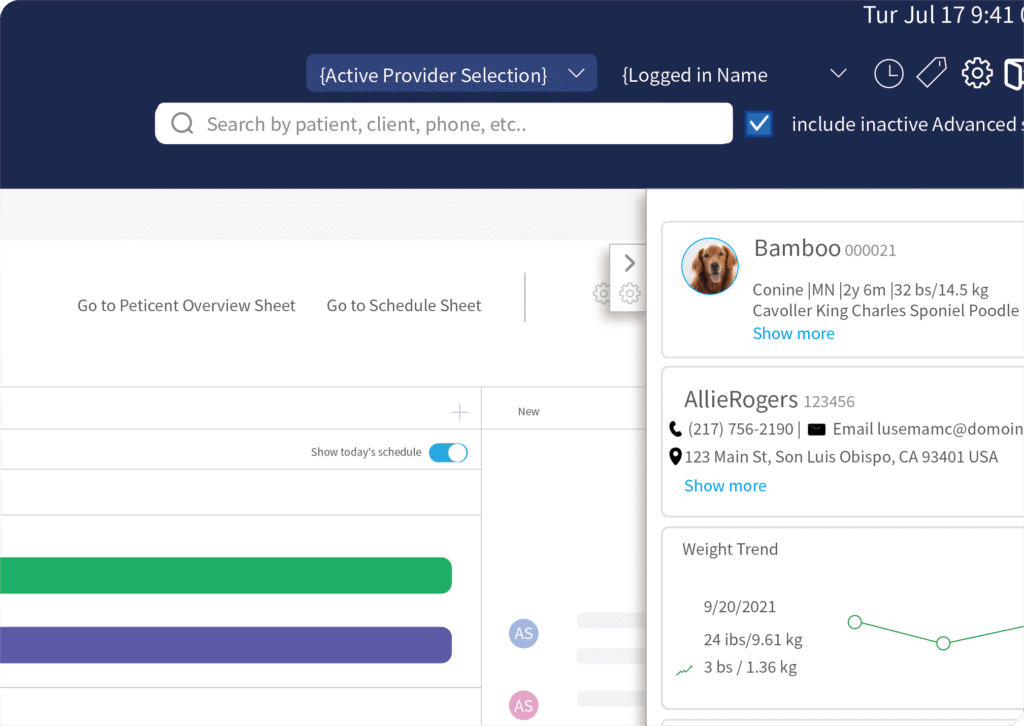Screen dimensions: 1024x726
Task: Click Bamboo's dog profile photo
Action: [x=710, y=267]
